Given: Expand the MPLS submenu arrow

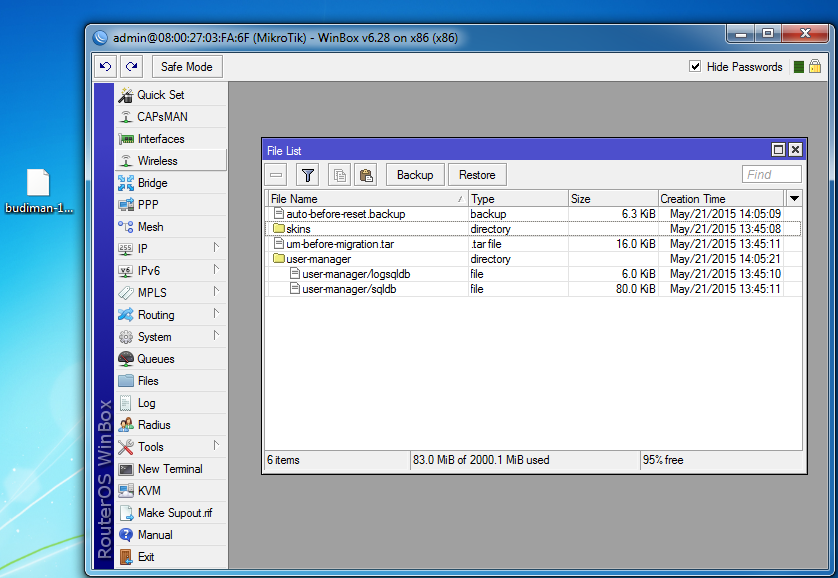Looking at the screenshot, I should [x=216, y=292].
